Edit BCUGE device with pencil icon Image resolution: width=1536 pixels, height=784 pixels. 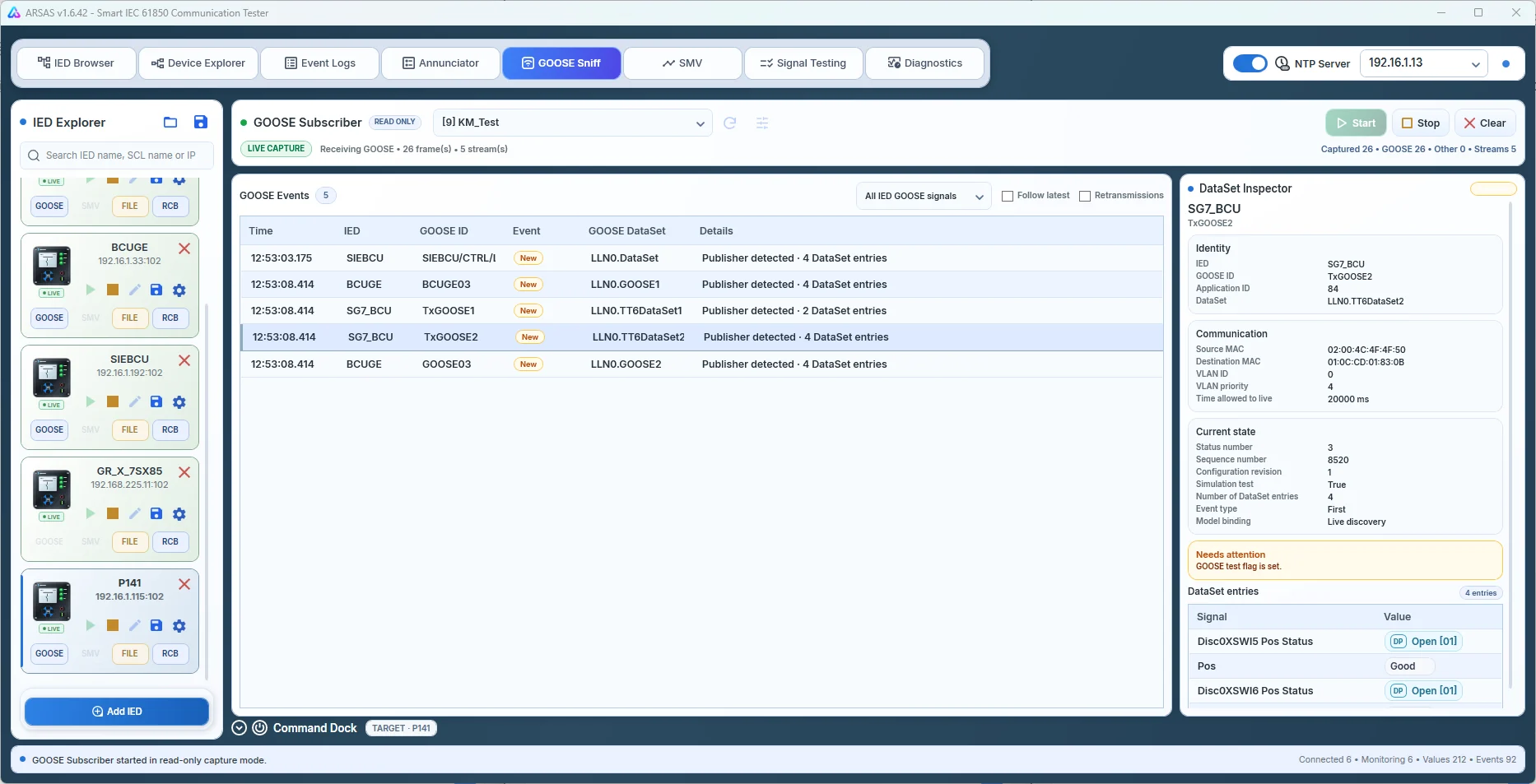point(135,290)
